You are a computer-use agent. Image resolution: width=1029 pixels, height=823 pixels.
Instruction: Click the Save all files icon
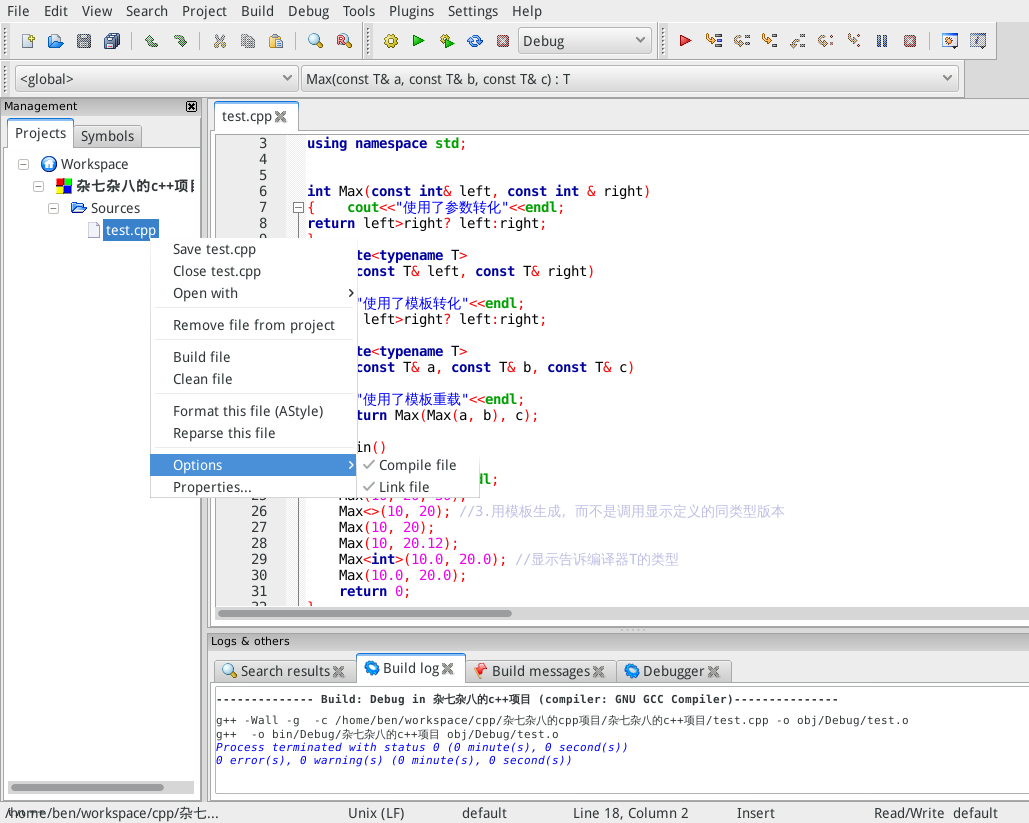112,41
